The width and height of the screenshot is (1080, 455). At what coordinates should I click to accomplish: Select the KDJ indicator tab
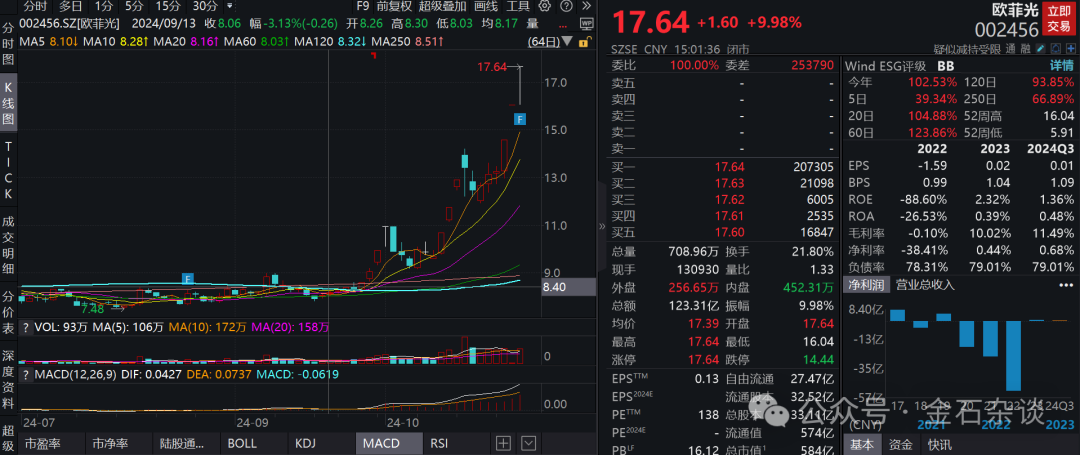click(x=308, y=443)
